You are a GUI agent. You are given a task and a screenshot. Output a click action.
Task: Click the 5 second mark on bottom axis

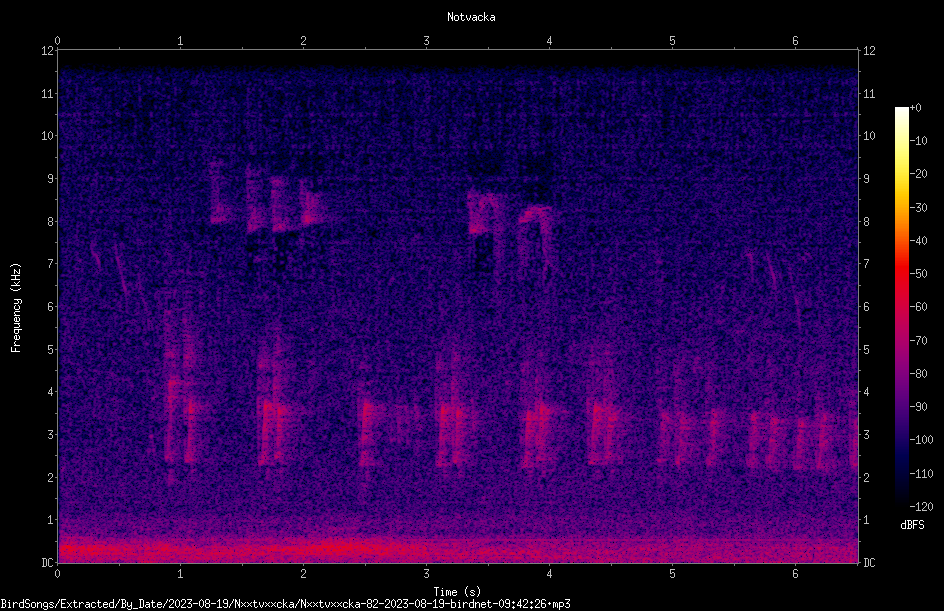pyautogui.click(x=672, y=574)
